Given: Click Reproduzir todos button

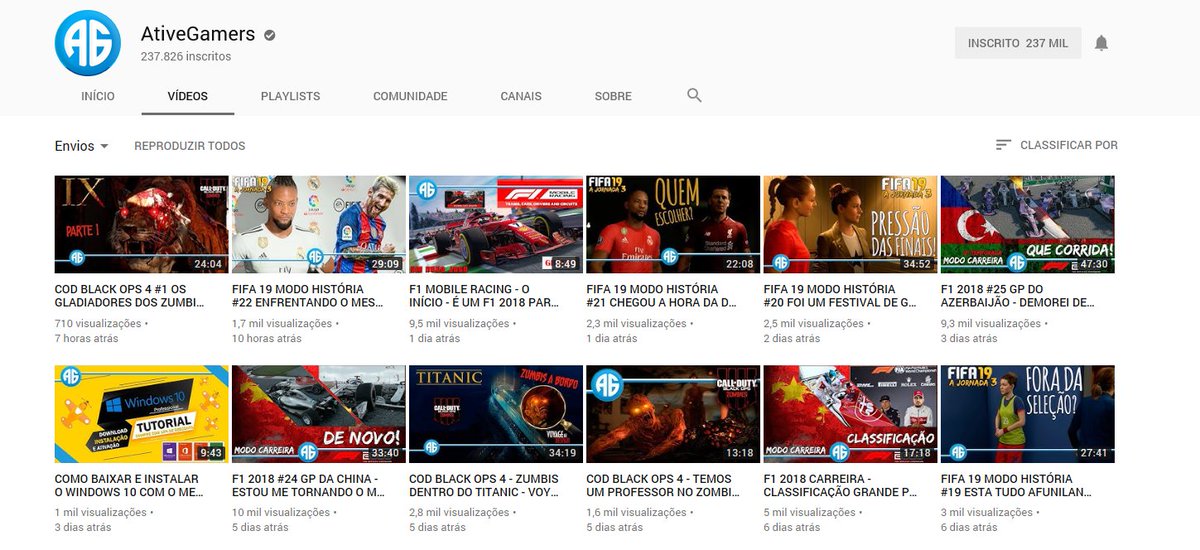Looking at the screenshot, I should 190,146.
